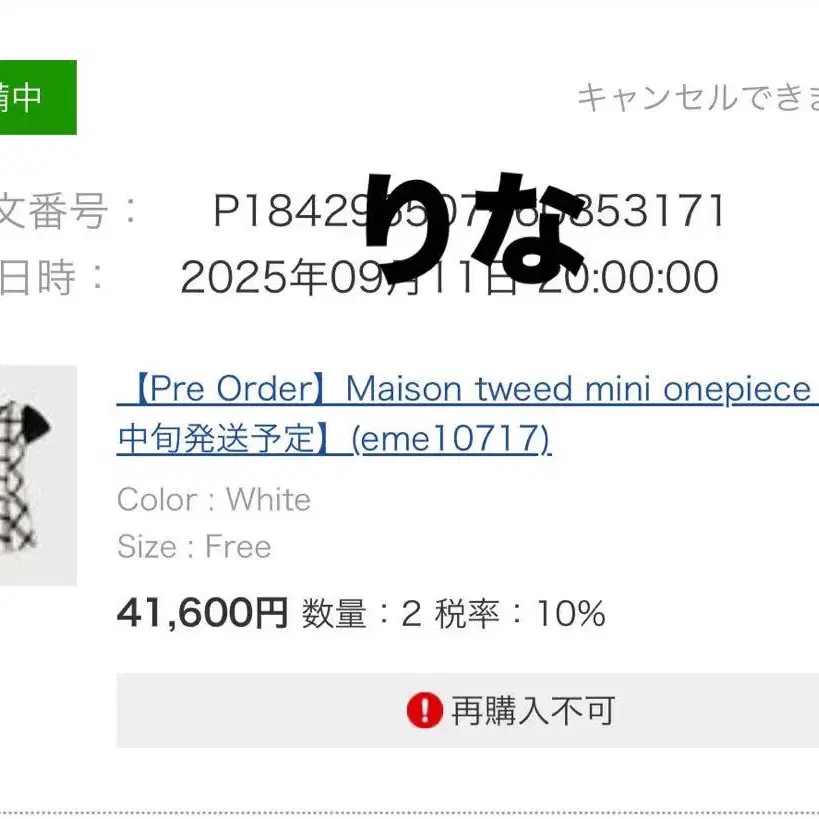Click the Color : White label
This screenshot has height=819, width=819.
[x=214, y=499]
